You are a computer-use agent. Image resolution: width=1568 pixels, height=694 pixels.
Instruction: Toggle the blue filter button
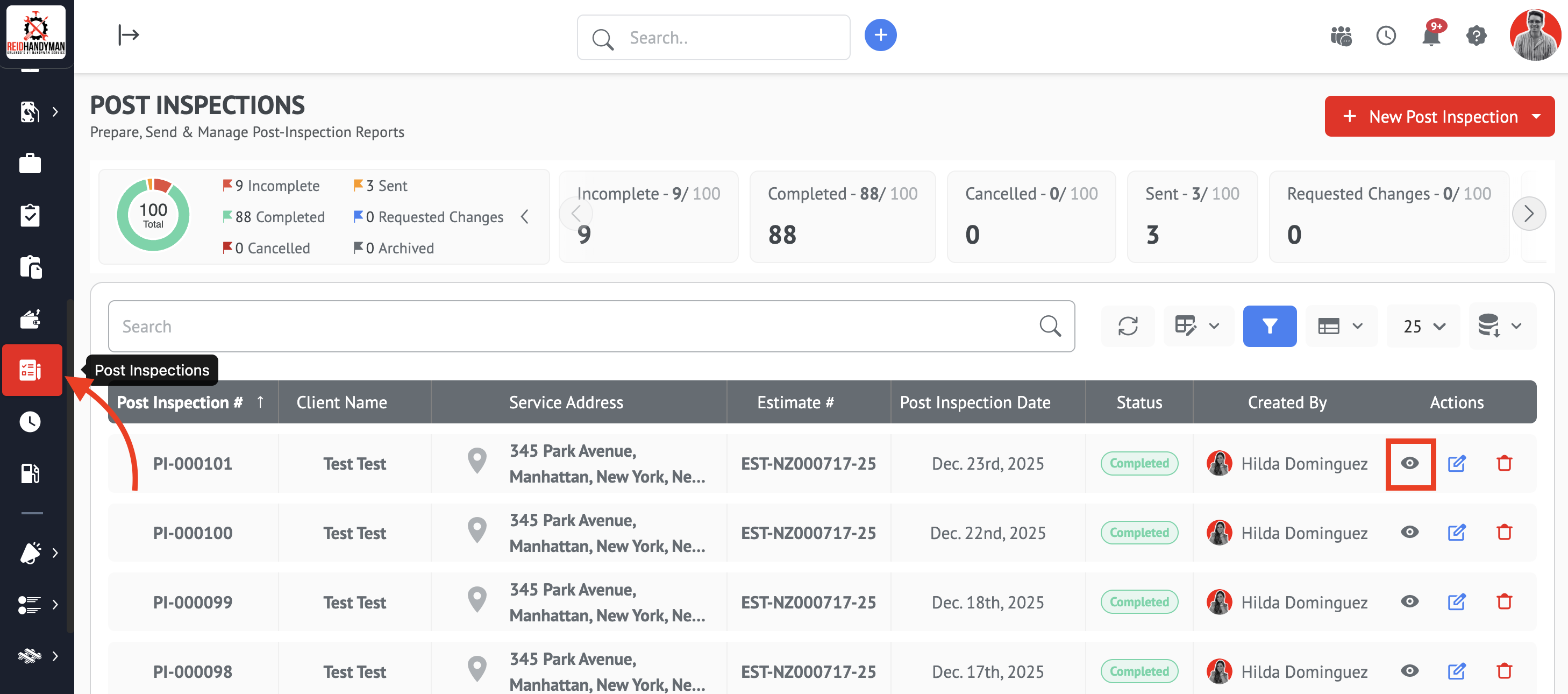point(1269,327)
